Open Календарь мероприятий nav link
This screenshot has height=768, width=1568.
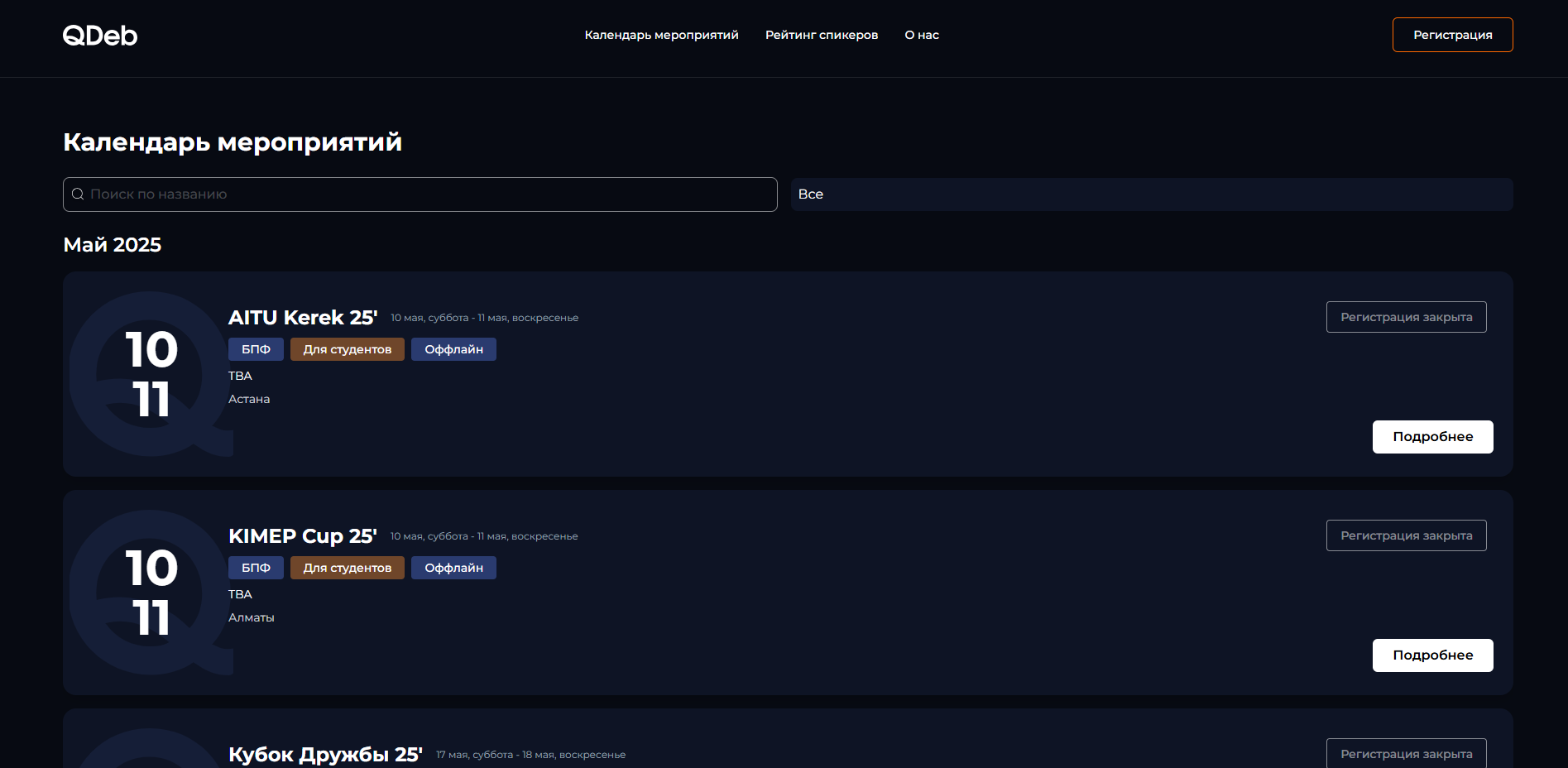[x=661, y=35]
